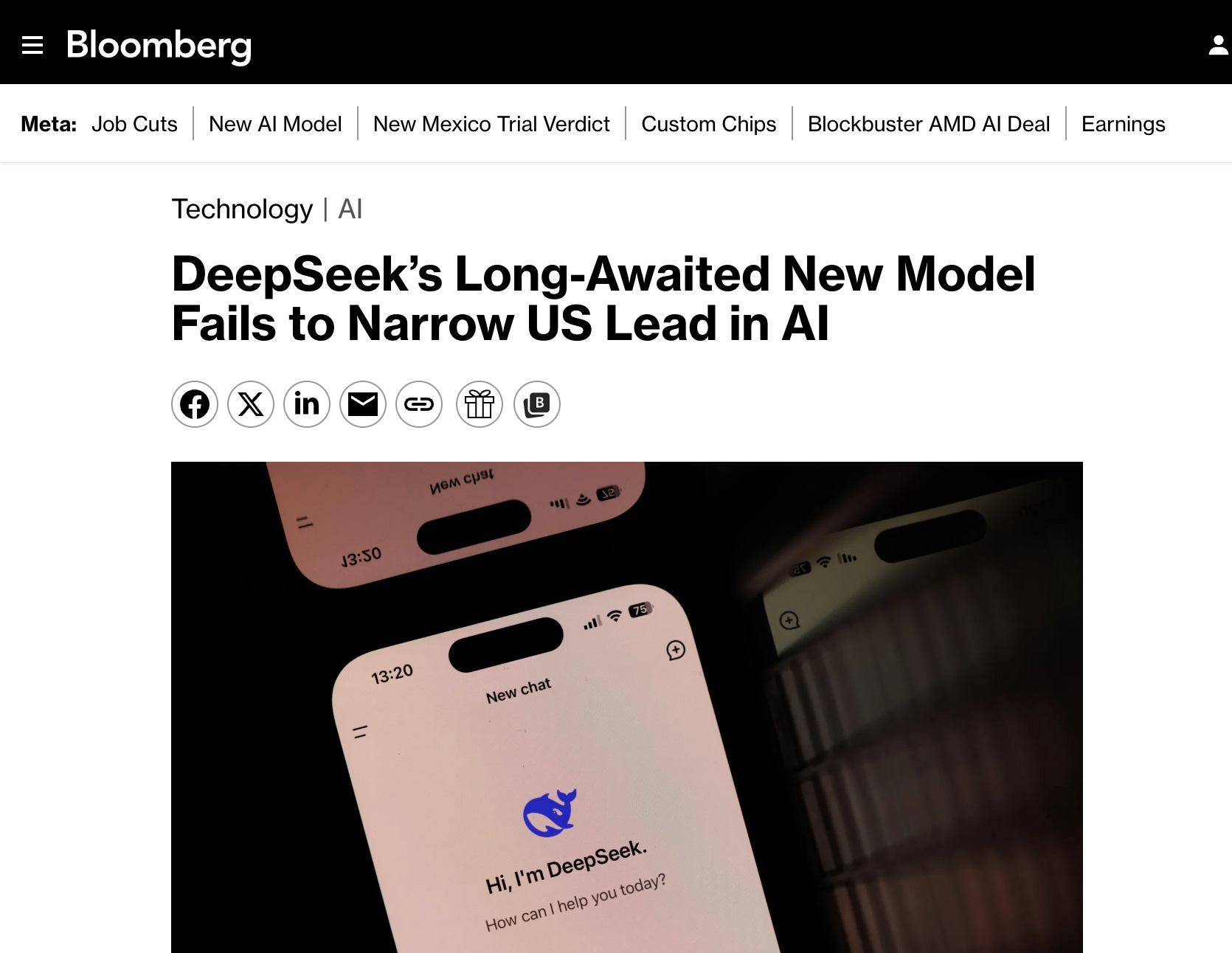
Task: Open the hamburger navigation menu
Action: point(32,45)
